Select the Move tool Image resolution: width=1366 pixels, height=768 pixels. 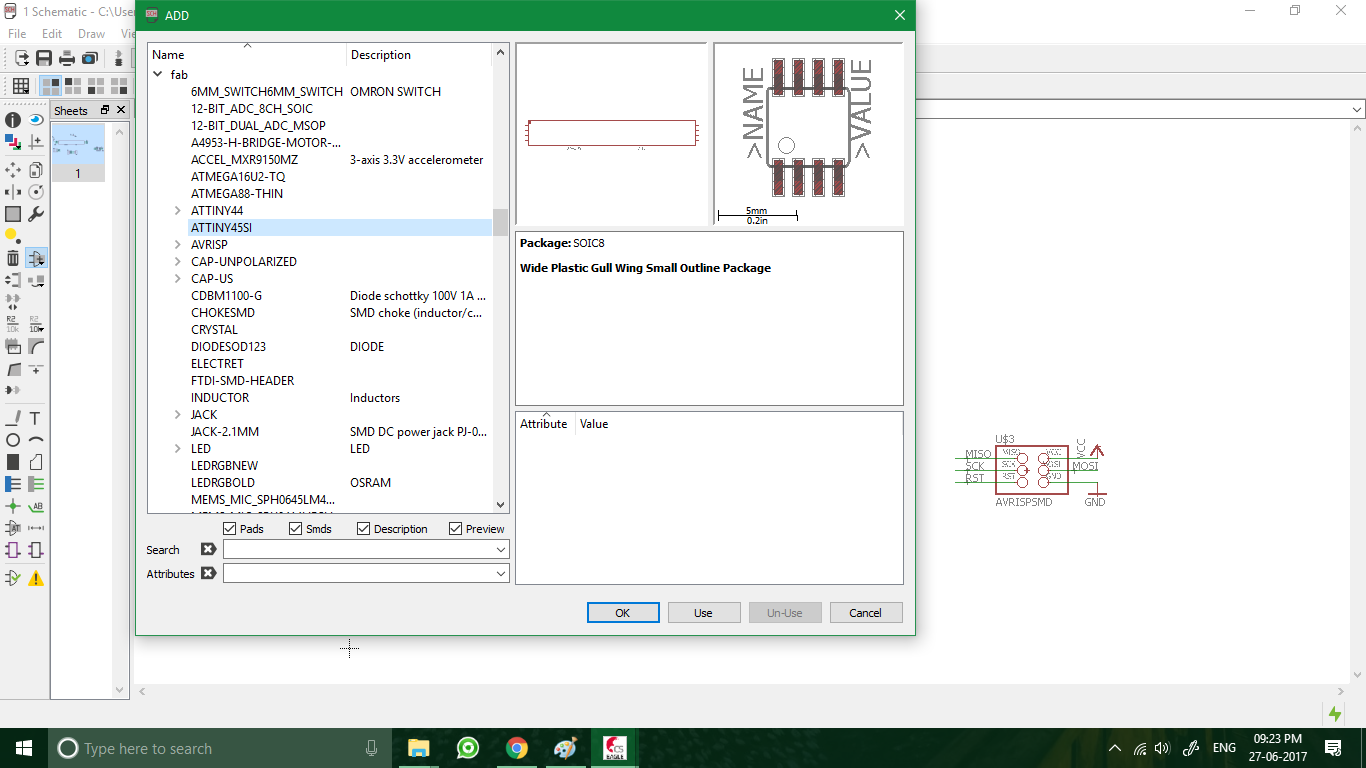pyautogui.click(x=13, y=170)
